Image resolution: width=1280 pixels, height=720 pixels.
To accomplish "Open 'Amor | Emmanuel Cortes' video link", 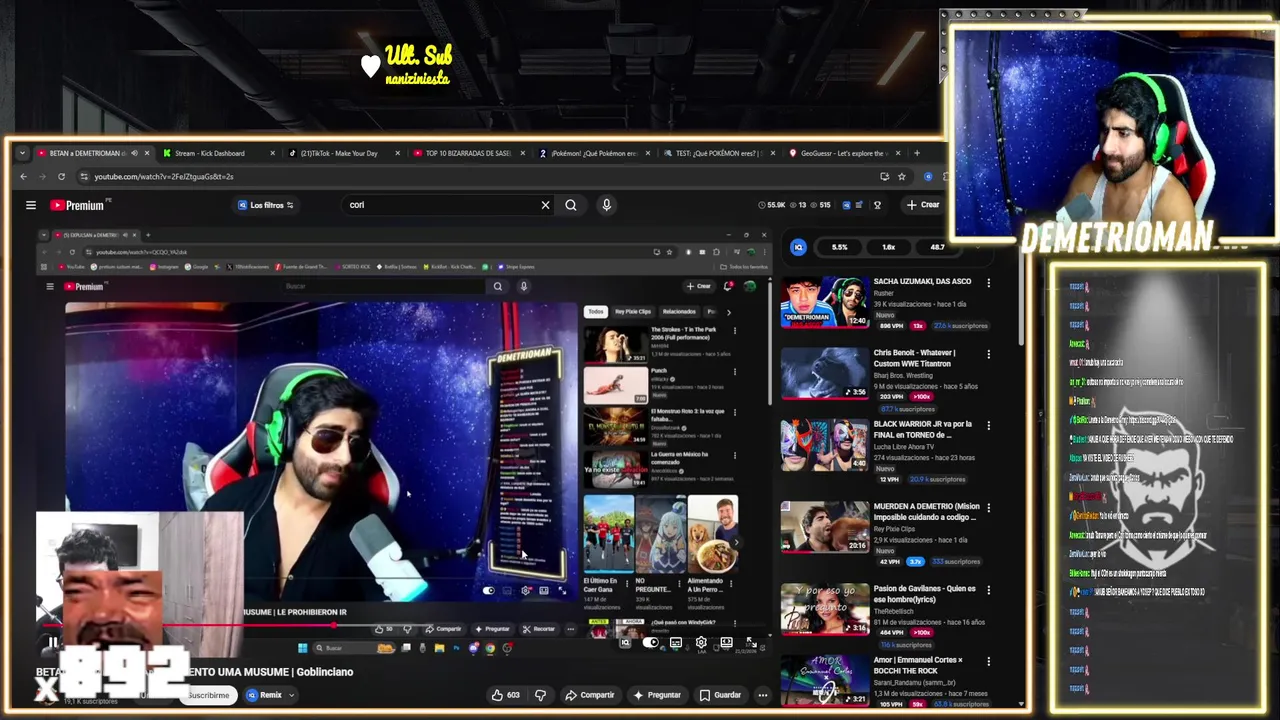I will pyautogui.click(x=918, y=665).
